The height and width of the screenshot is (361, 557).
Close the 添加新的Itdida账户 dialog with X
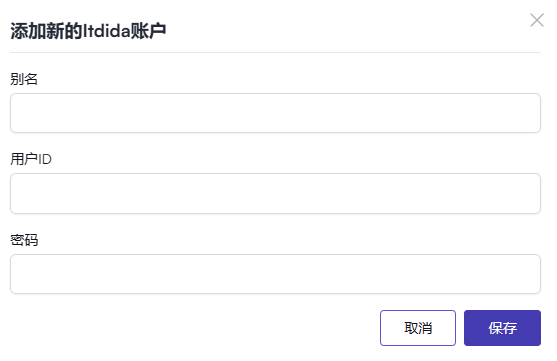tap(537, 20)
